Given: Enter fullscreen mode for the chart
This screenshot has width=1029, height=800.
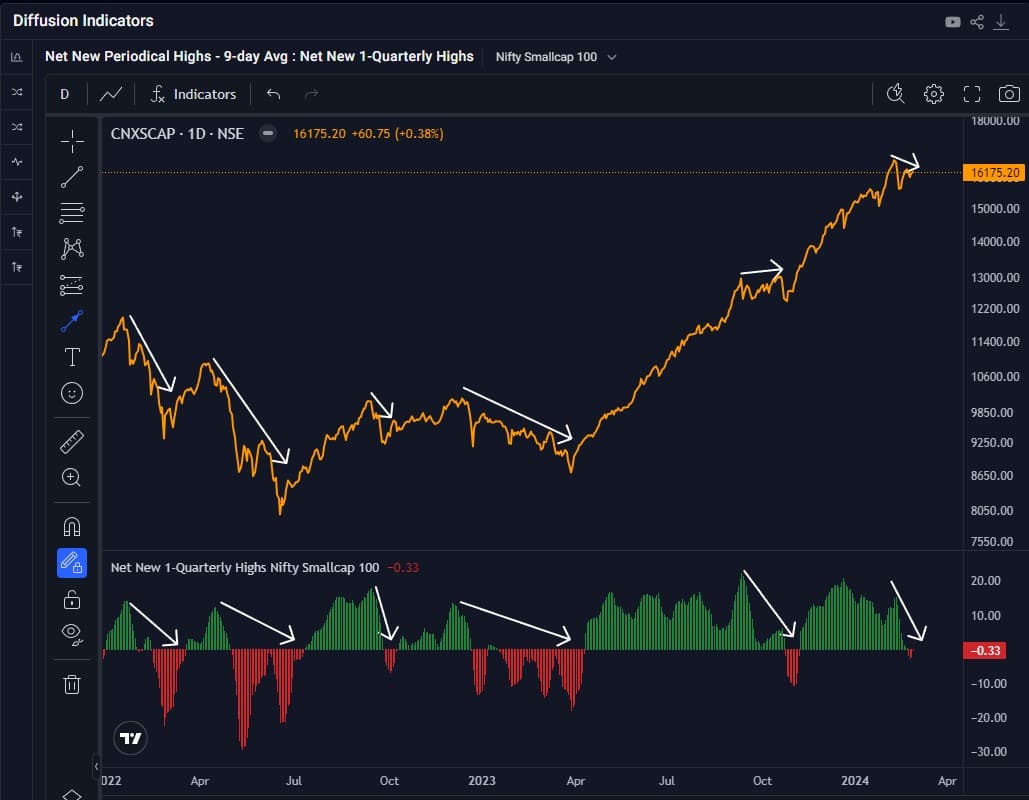Looking at the screenshot, I should (971, 94).
